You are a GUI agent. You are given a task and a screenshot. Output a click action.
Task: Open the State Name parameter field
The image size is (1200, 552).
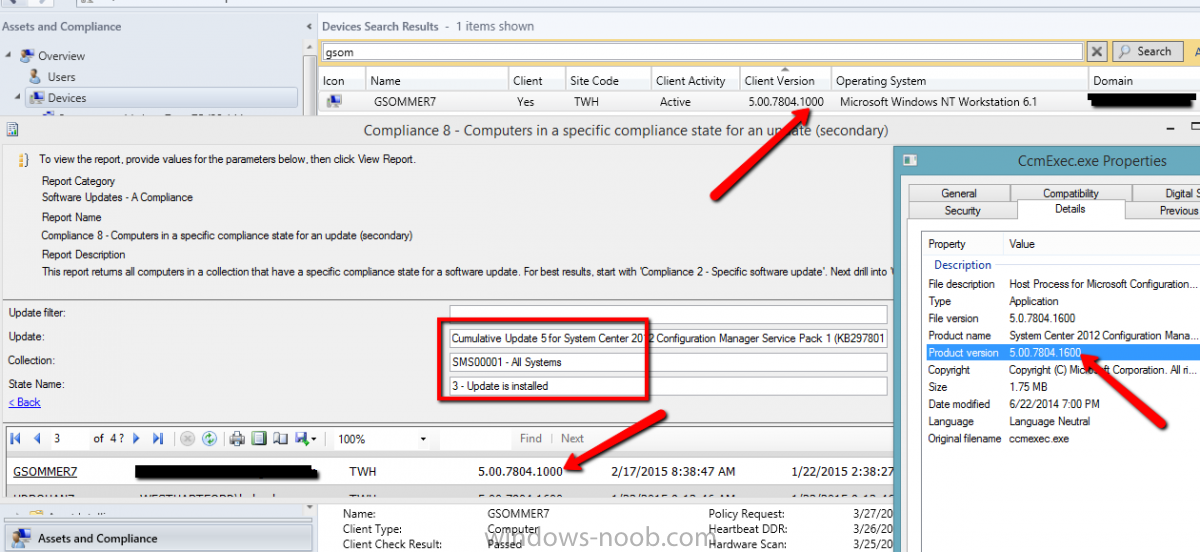pos(668,386)
